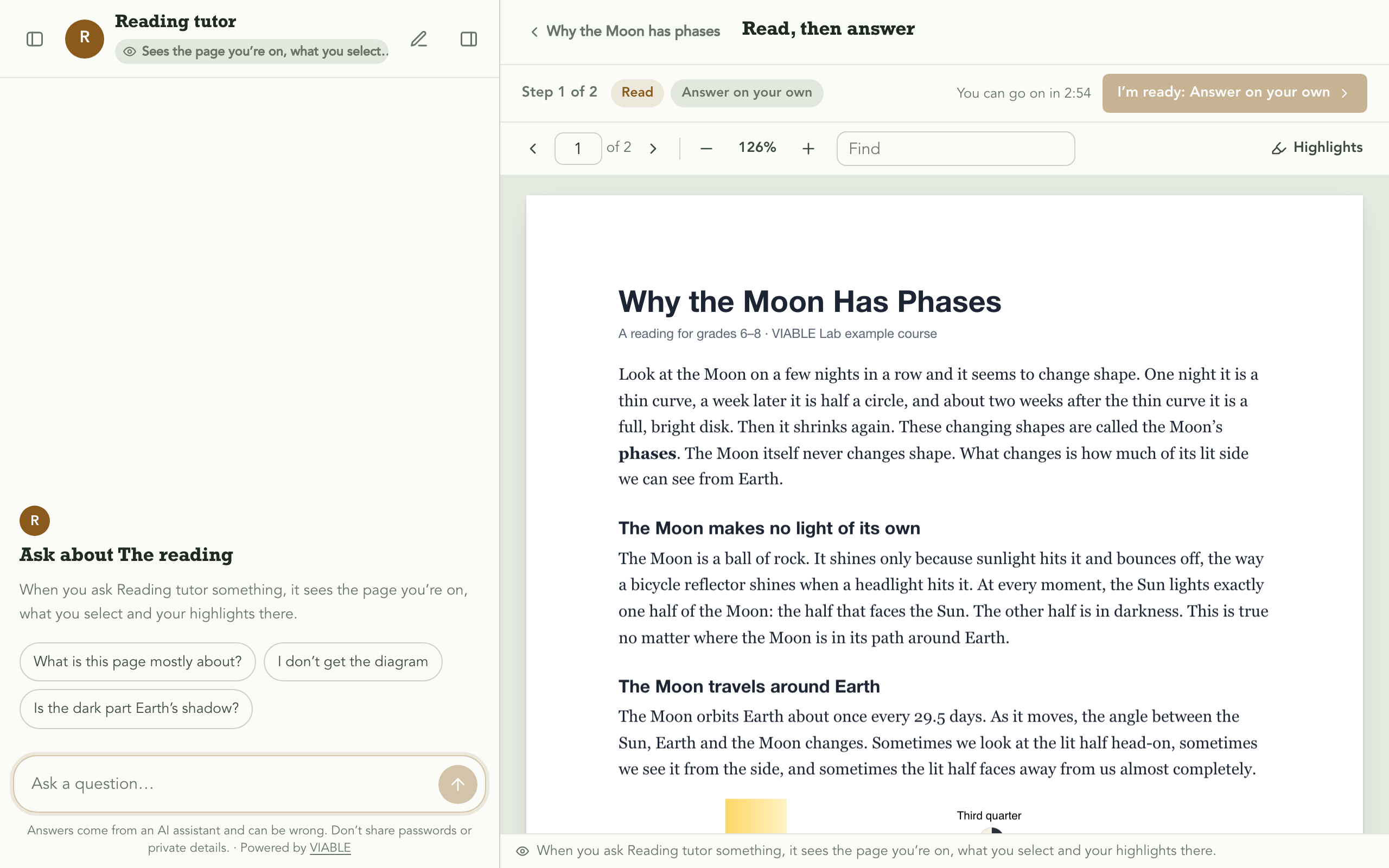Screen dimensions: 1389x868
Task: Open the VIABLE link
Action: coord(330,848)
